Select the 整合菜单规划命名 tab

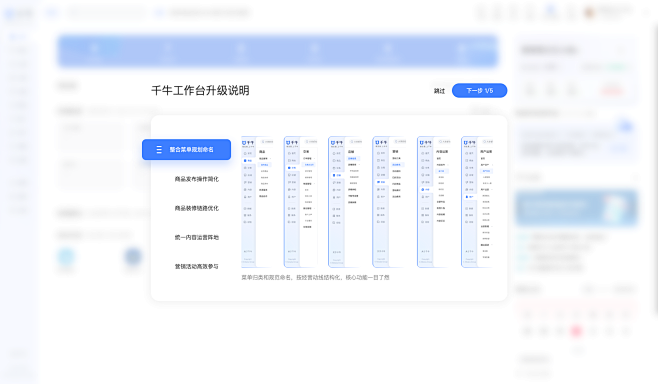click(186, 149)
